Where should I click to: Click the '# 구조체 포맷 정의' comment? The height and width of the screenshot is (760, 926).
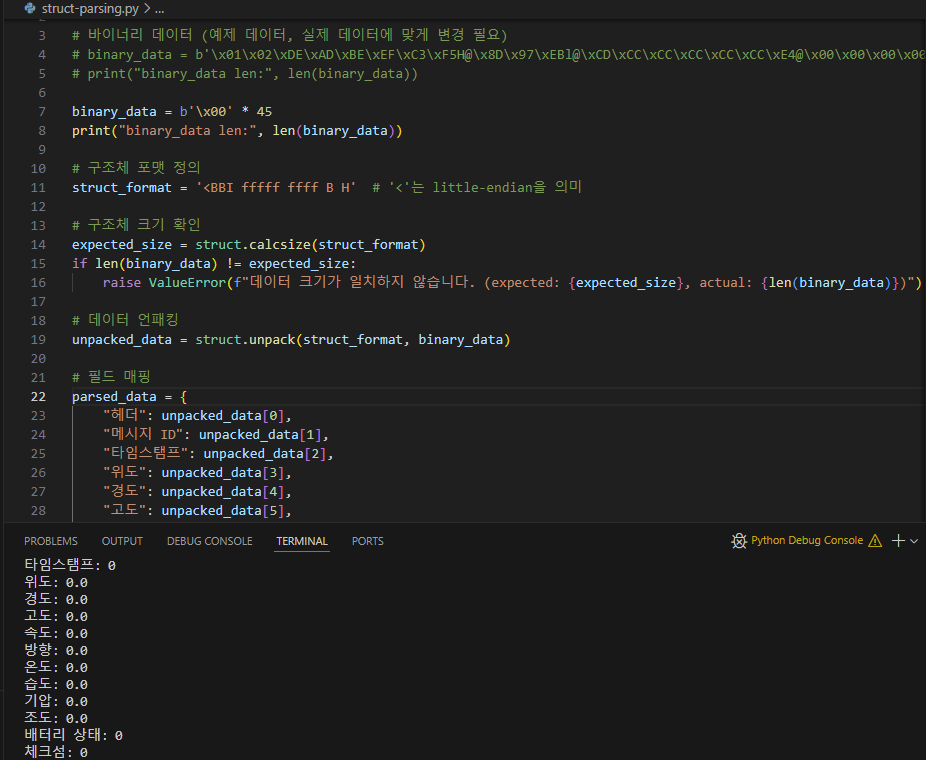point(136,168)
